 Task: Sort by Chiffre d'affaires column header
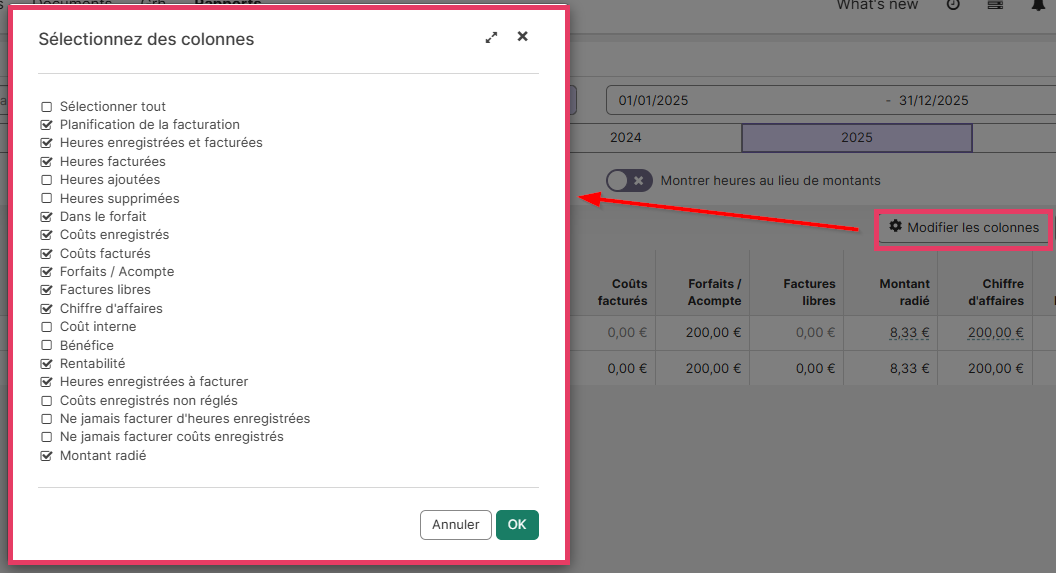click(x=995, y=292)
